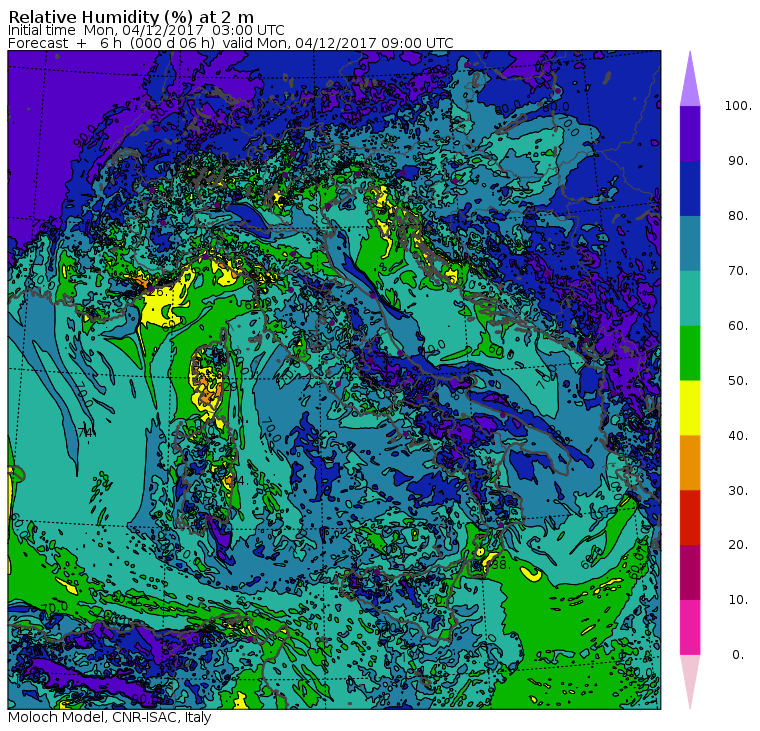Pick the red 20-30 colorbar segment
Viewport: 760px width, 731px height.
pyautogui.click(x=690, y=518)
